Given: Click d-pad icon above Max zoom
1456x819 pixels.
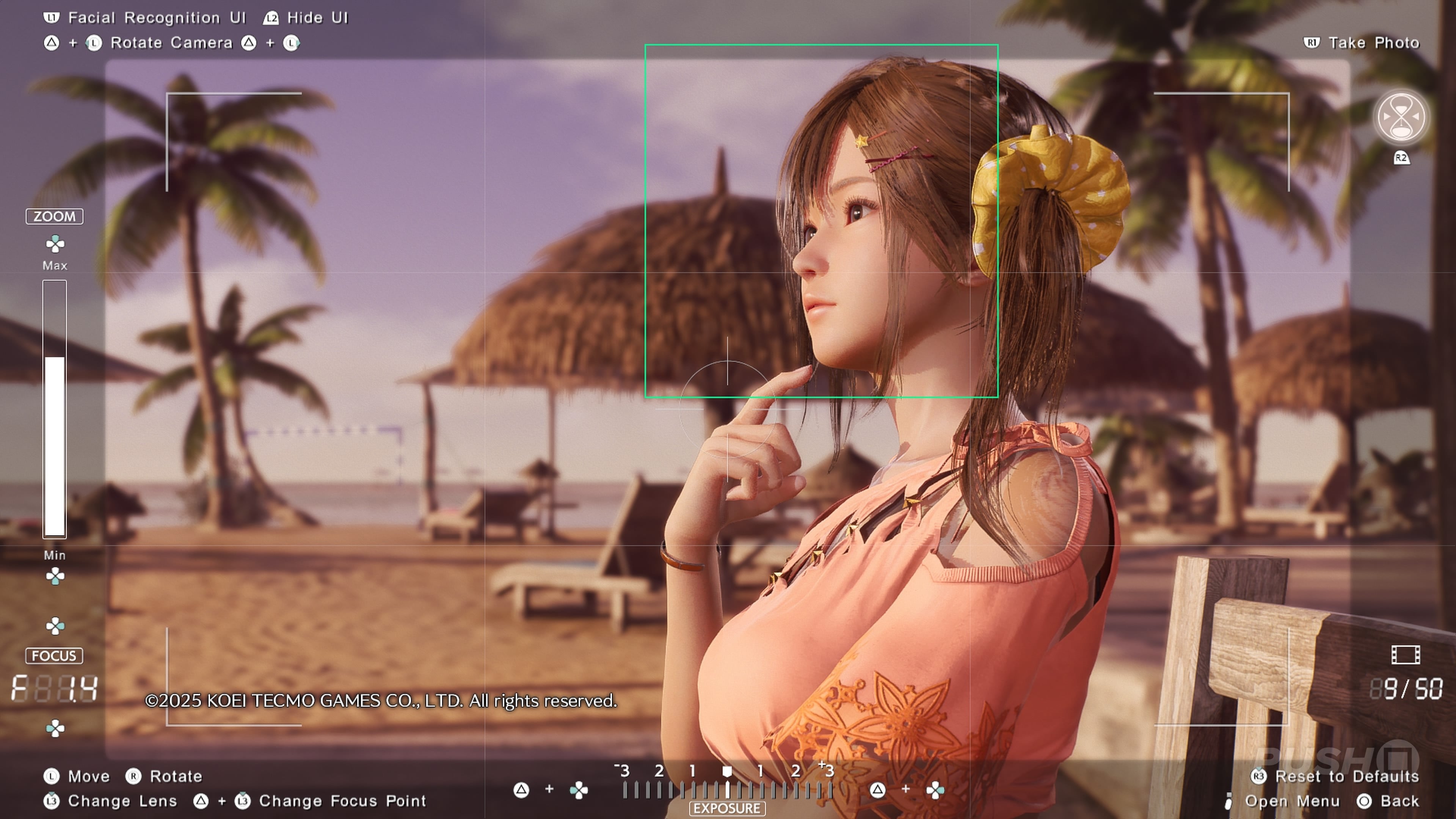Looking at the screenshot, I should 55,244.
